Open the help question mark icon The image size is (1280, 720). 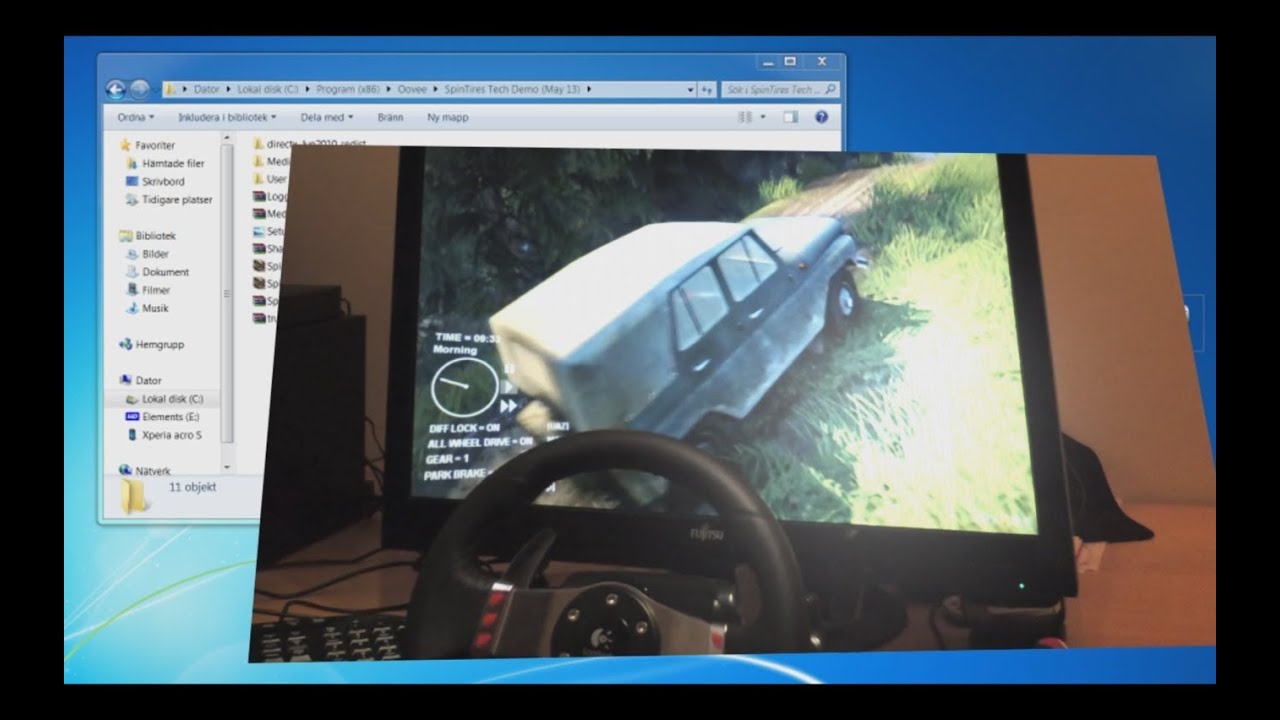(x=822, y=117)
